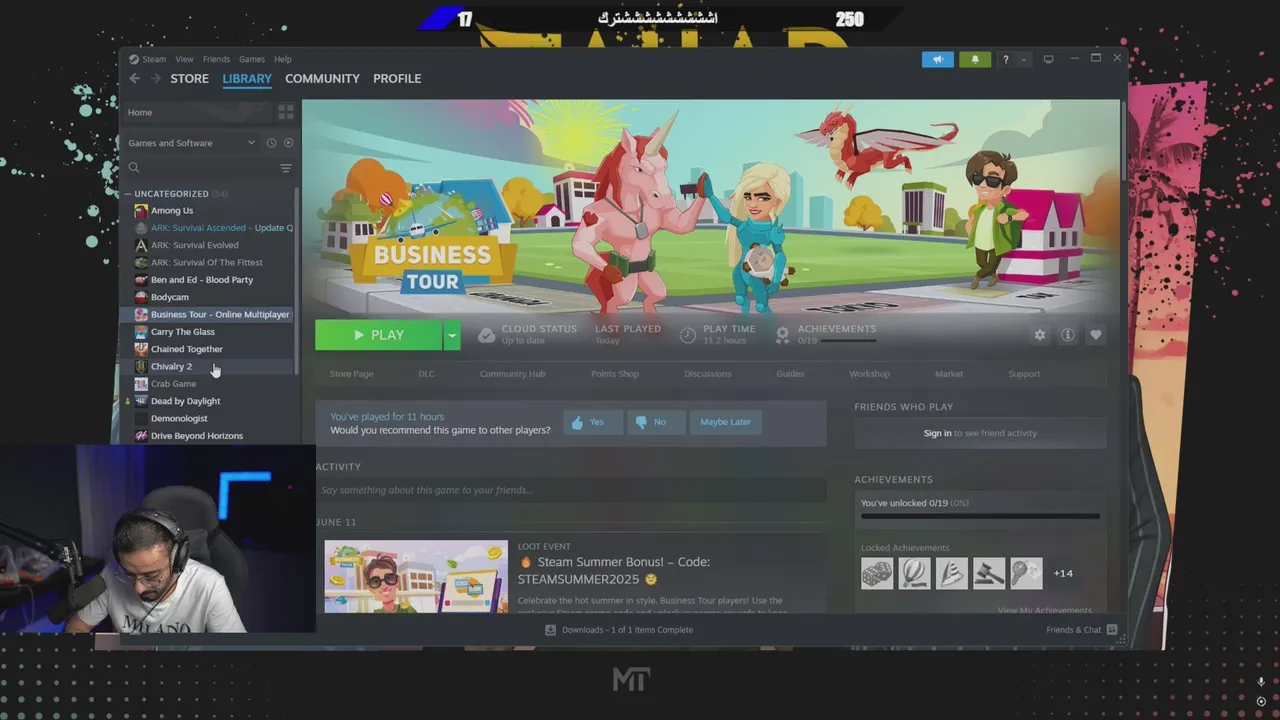This screenshot has height=720, width=1280.
Task: Focus the library search field
Action: pyautogui.click(x=199, y=168)
